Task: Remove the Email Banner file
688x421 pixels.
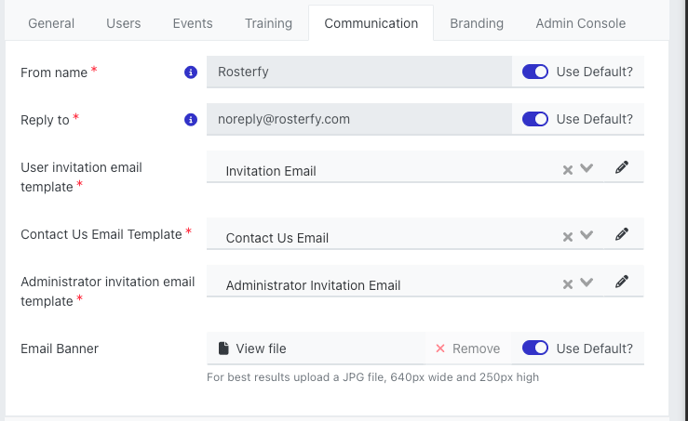Action: click(467, 348)
